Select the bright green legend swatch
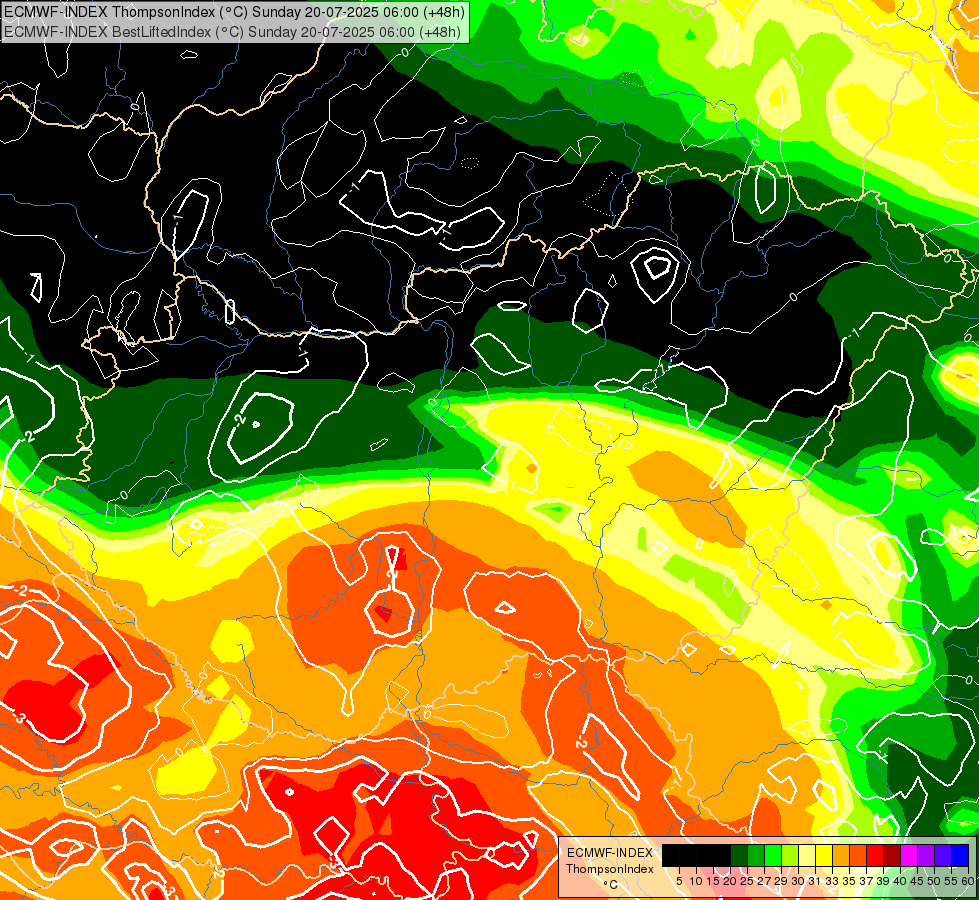Screen dimensions: 979x900 [x=773, y=855]
